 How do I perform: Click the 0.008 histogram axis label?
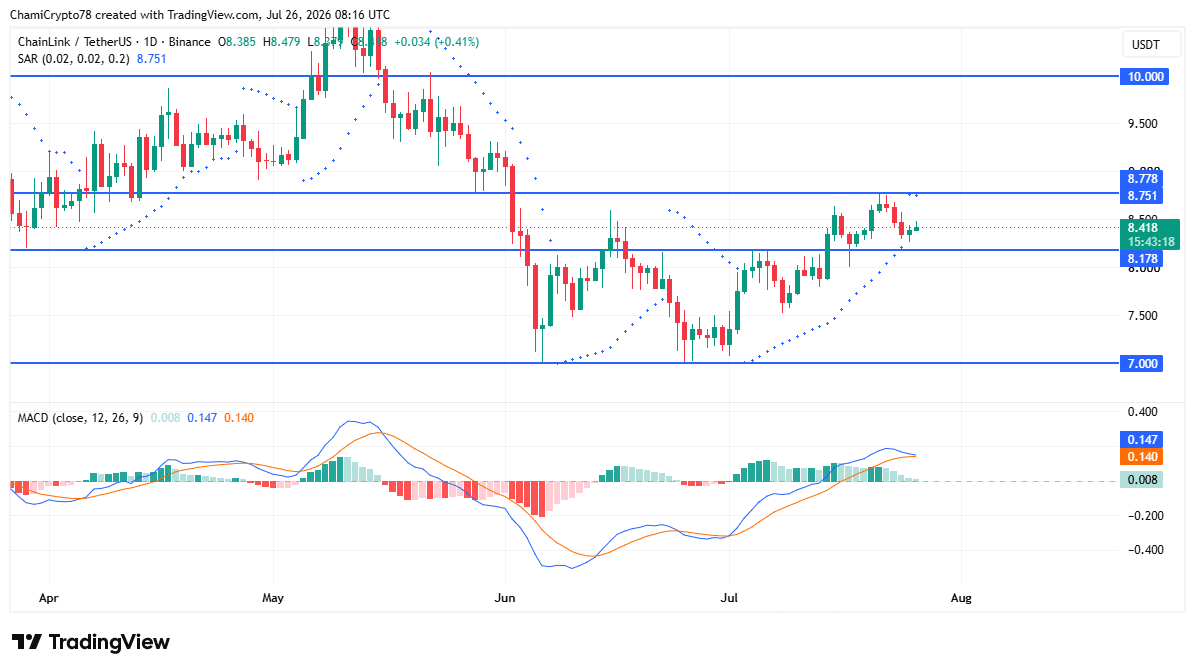click(x=1142, y=480)
